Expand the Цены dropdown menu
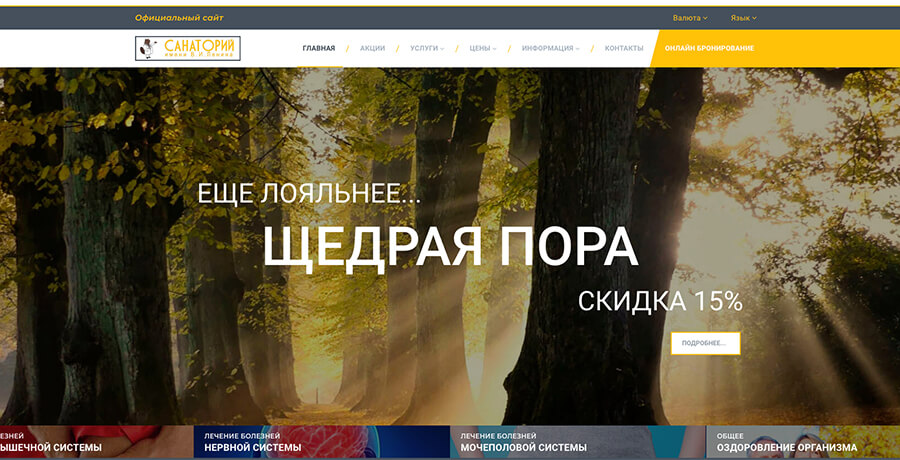This screenshot has width=900, height=460. click(483, 48)
